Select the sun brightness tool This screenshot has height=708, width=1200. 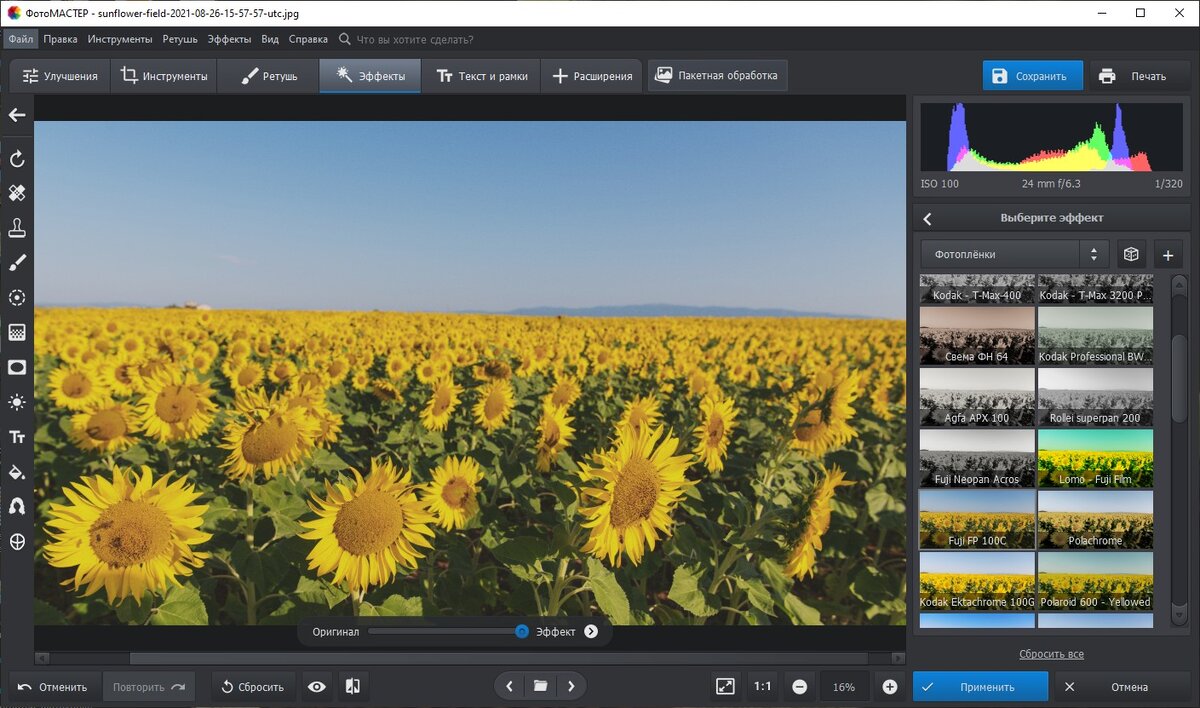coord(17,402)
